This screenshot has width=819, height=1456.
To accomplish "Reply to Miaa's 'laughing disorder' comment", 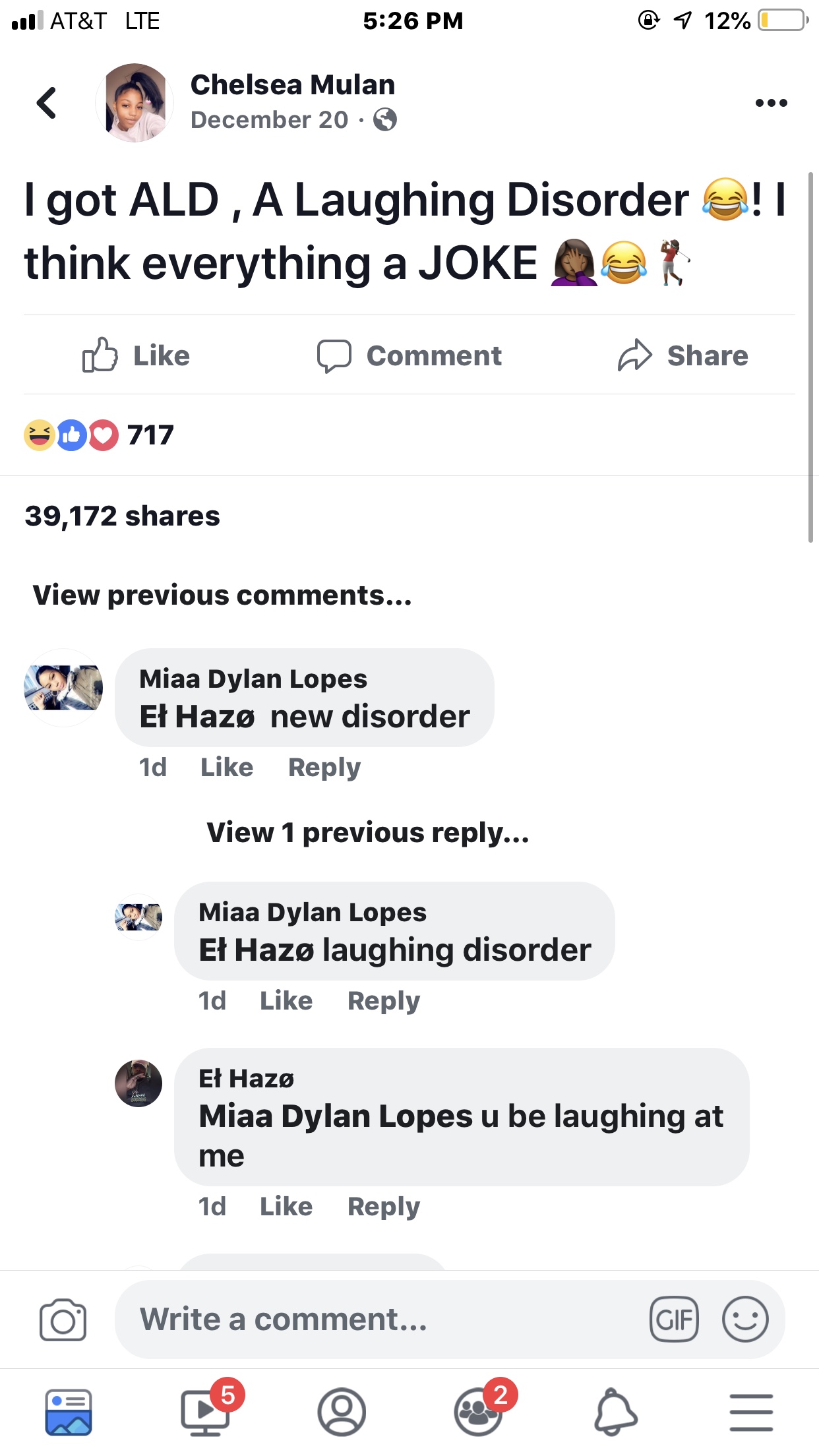I will (384, 1001).
